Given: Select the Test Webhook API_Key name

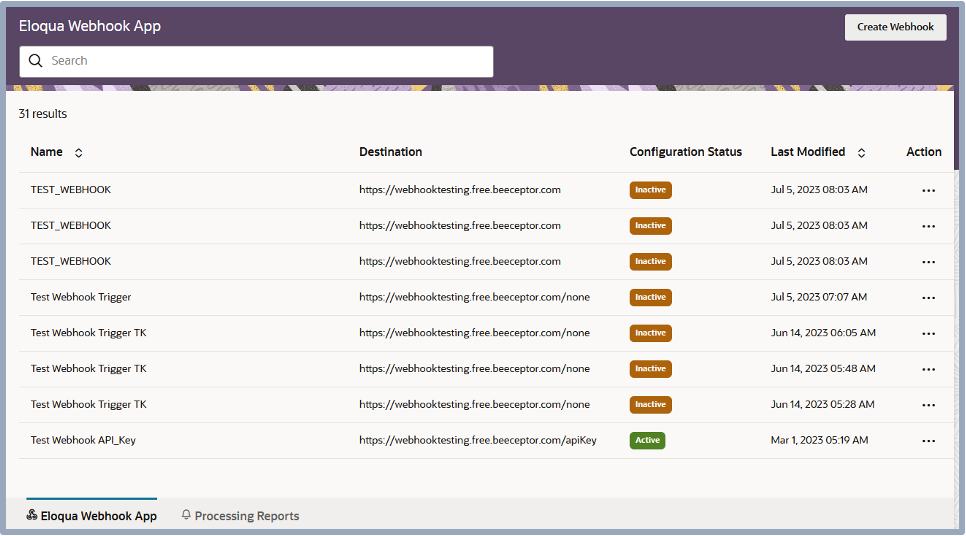Looking at the screenshot, I should 83,440.
